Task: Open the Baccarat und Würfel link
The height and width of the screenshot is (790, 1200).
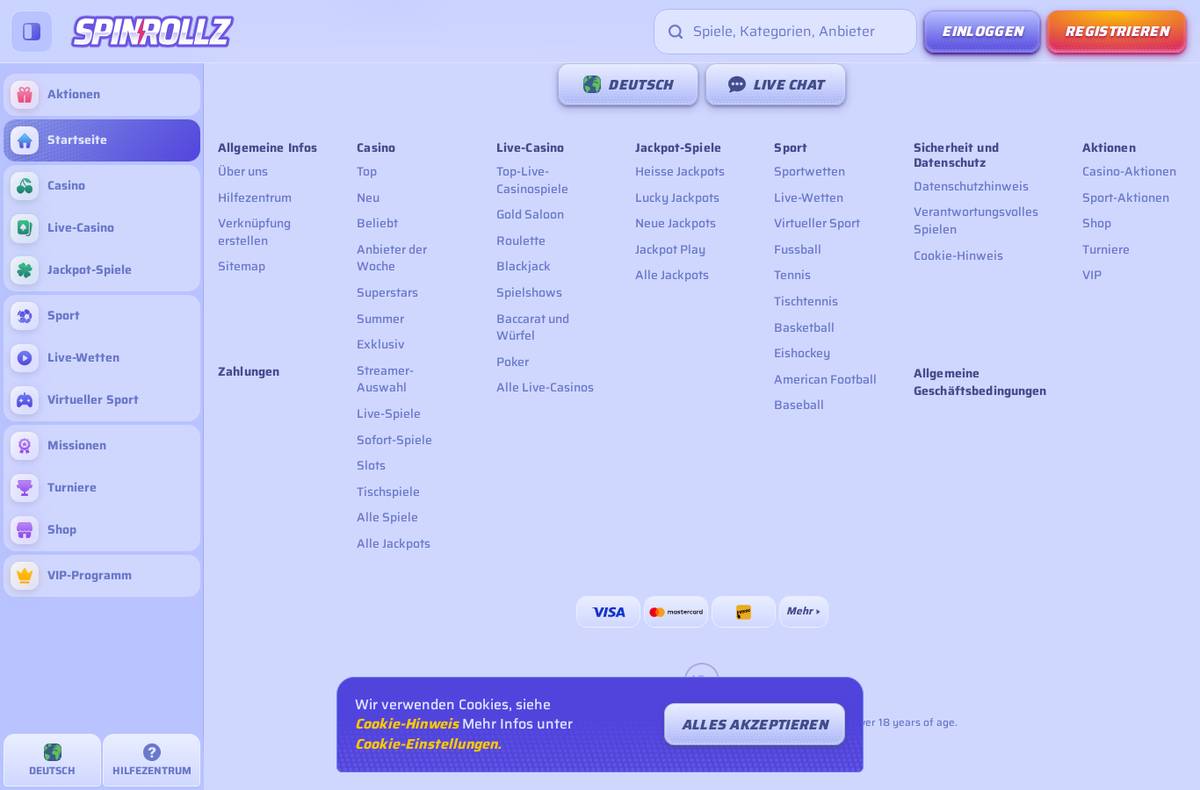Action: [x=533, y=327]
